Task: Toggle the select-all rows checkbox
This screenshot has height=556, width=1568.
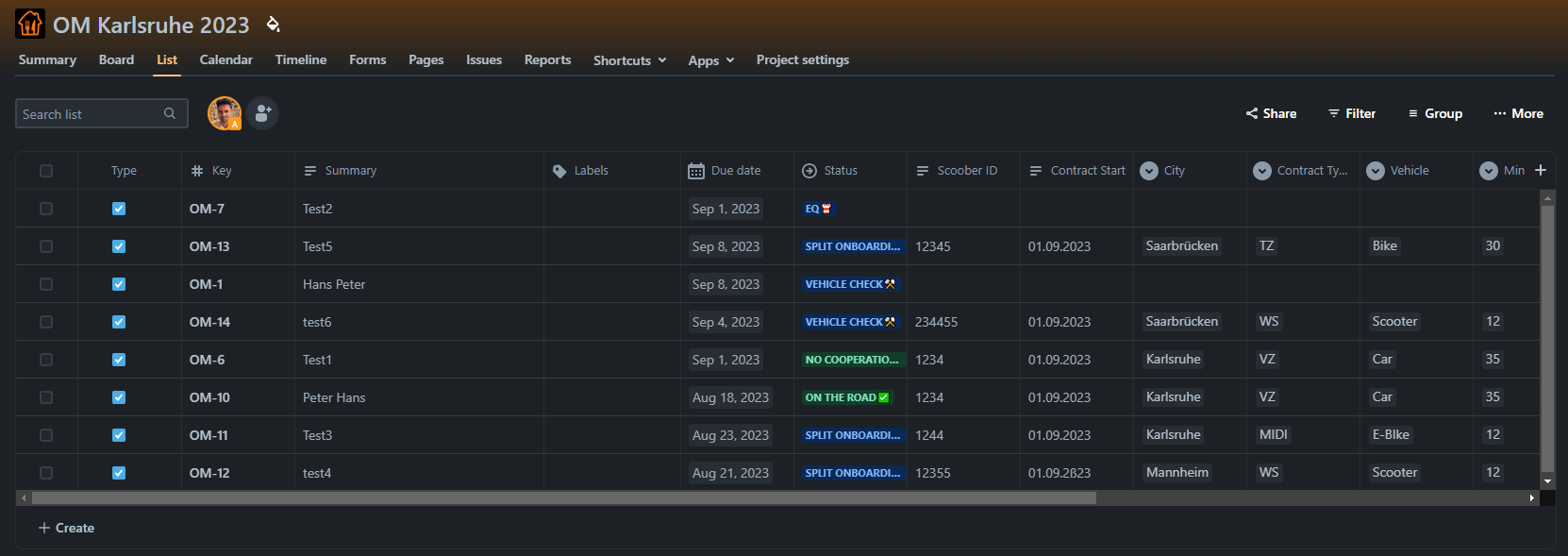Action: click(x=46, y=171)
